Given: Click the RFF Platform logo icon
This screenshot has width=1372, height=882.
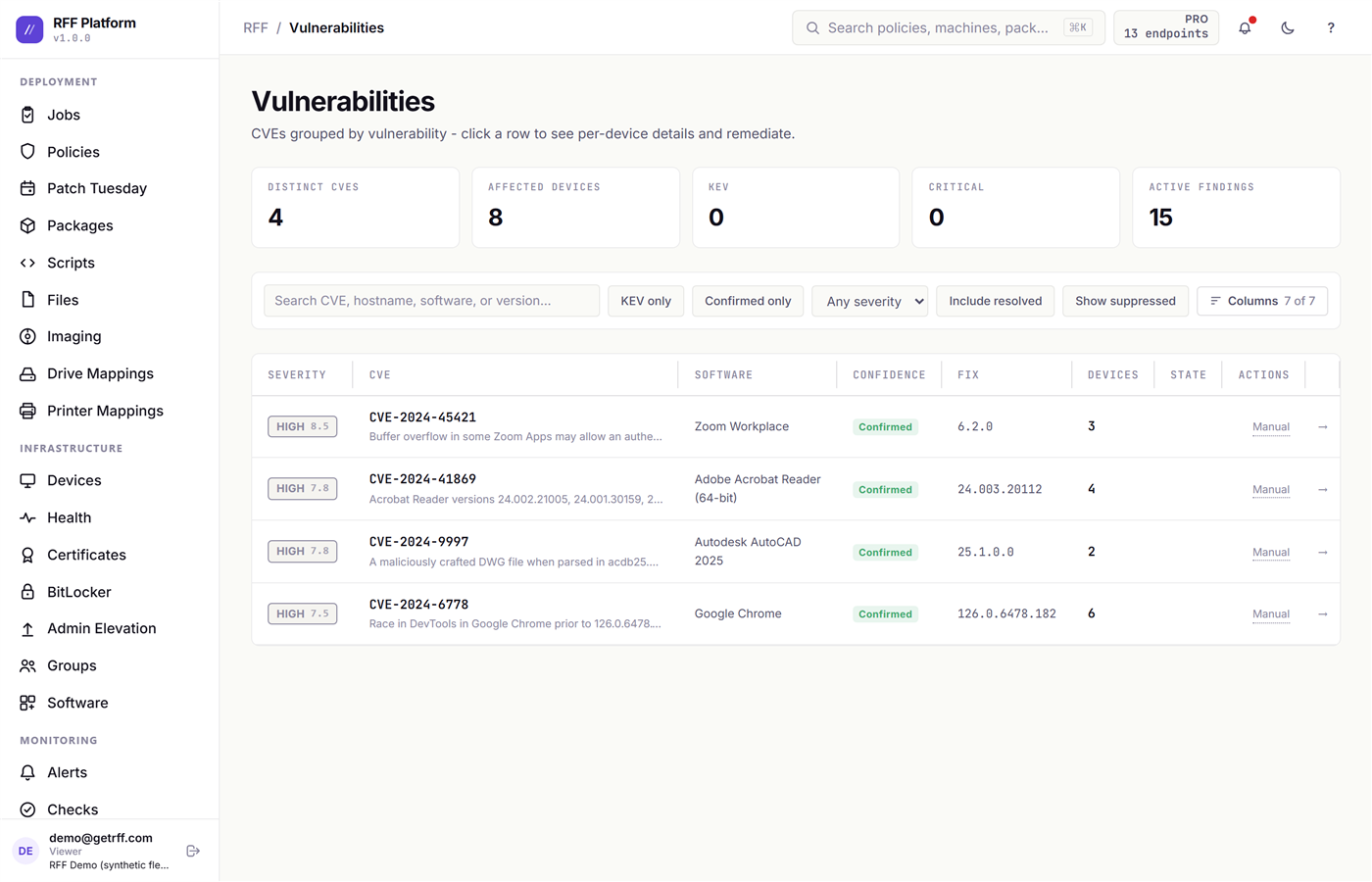Looking at the screenshot, I should click(29, 29).
